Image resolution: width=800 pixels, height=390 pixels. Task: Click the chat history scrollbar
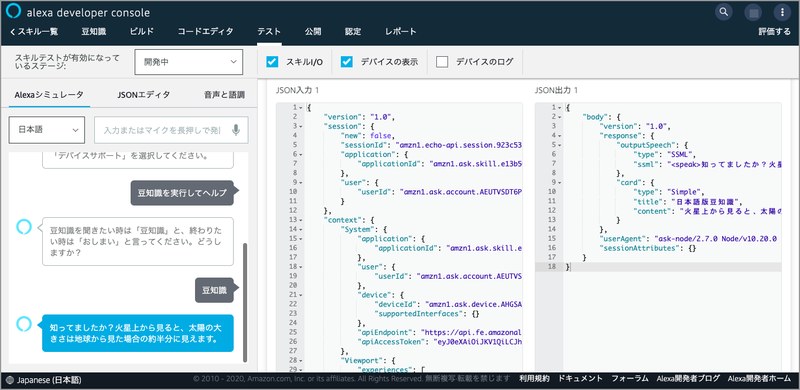pyautogui.click(x=245, y=302)
